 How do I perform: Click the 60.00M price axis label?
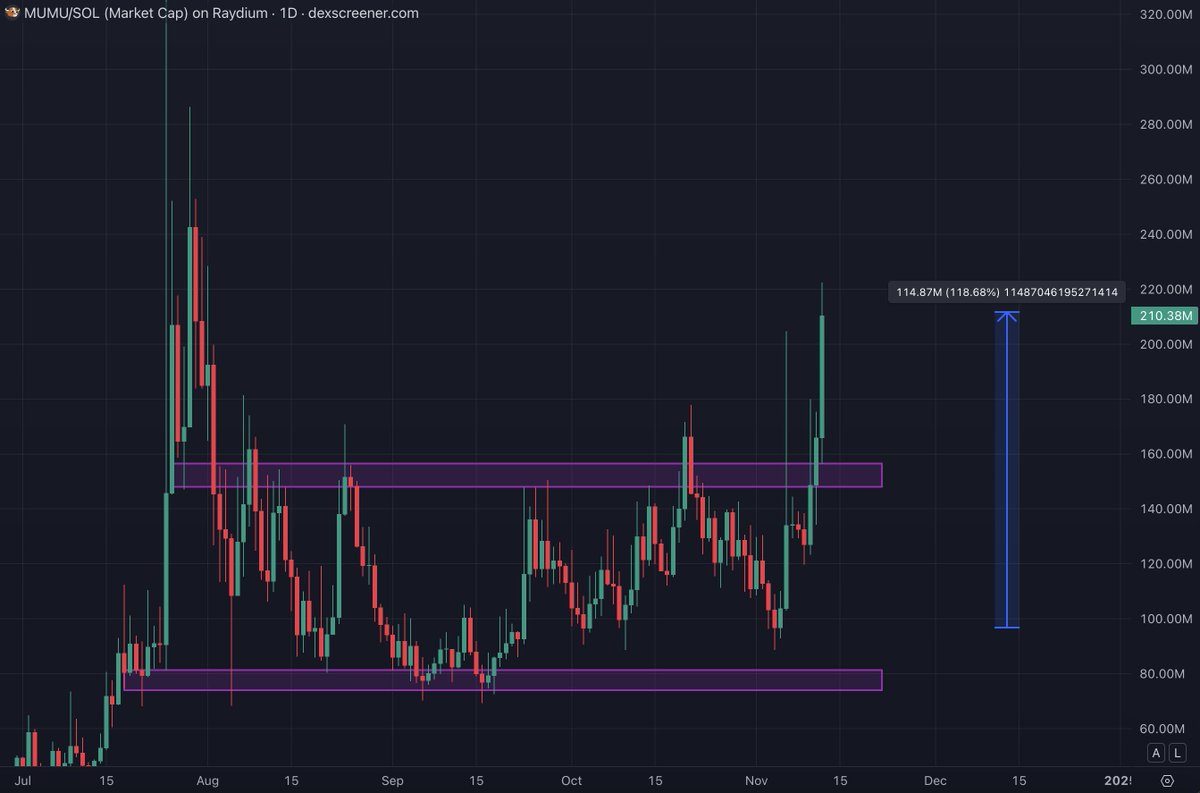coord(1161,729)
